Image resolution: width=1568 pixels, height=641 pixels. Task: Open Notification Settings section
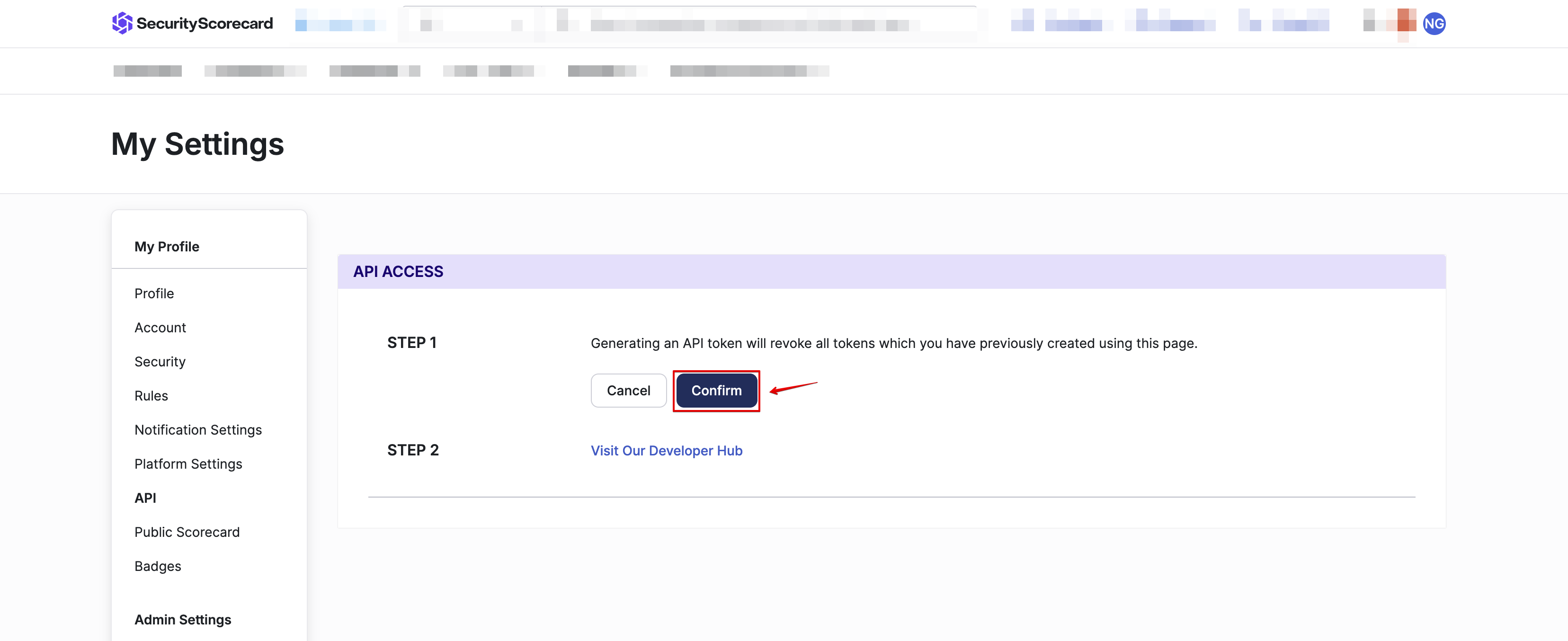(198, 429)
